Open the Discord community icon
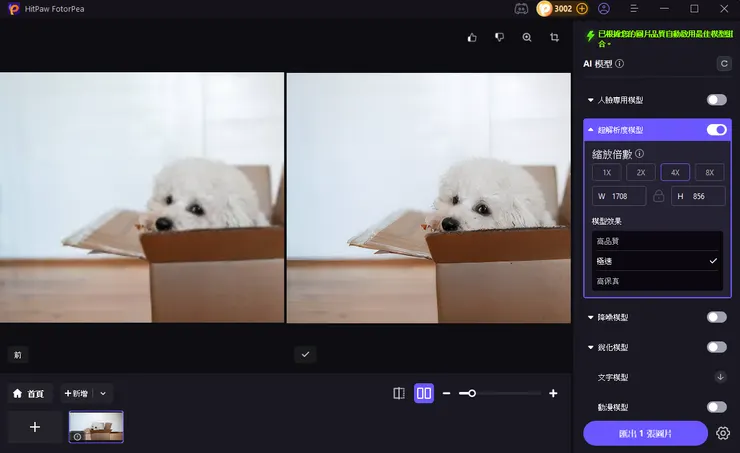The width and height of the screenshot is (740, 453). coord(521,8)
